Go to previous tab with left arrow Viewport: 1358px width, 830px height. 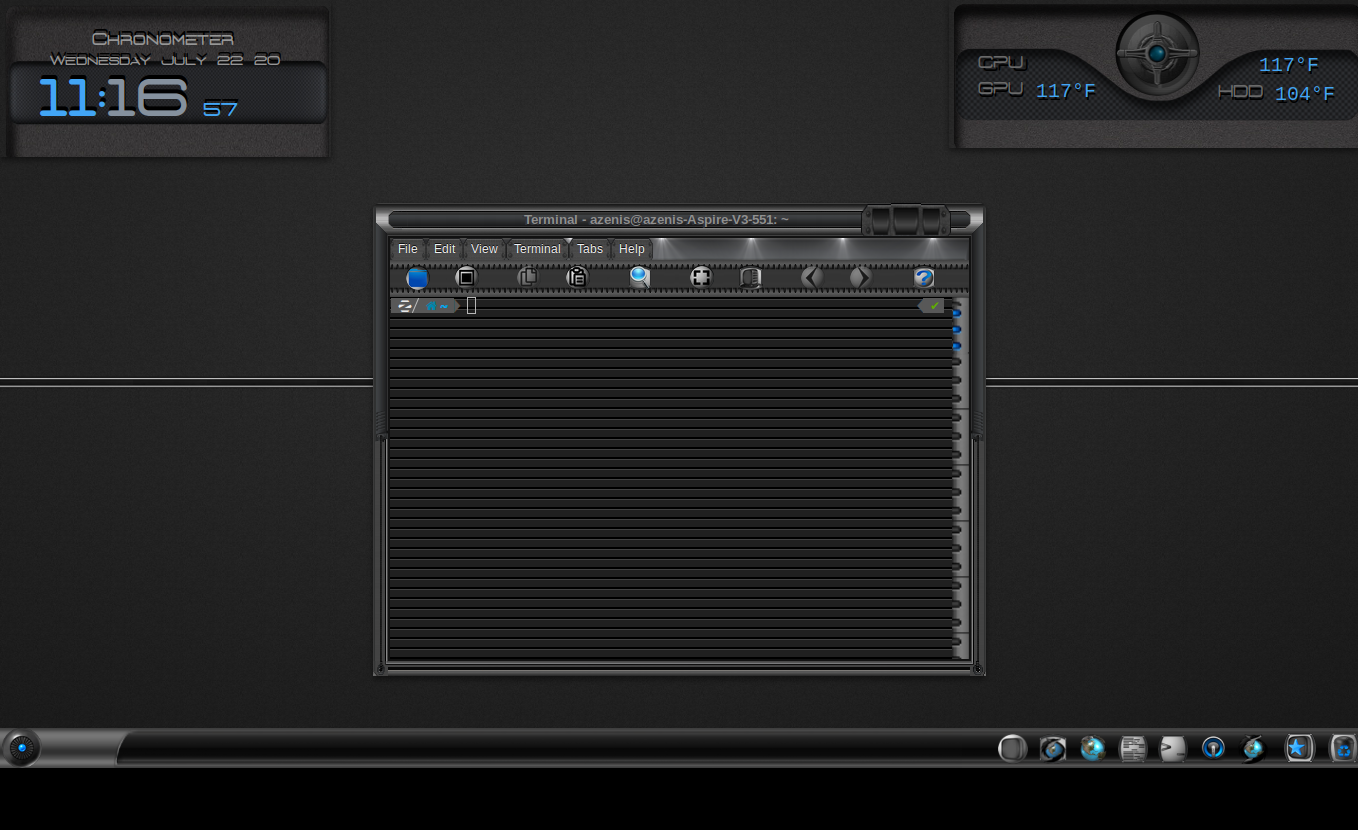coord(812,277)
